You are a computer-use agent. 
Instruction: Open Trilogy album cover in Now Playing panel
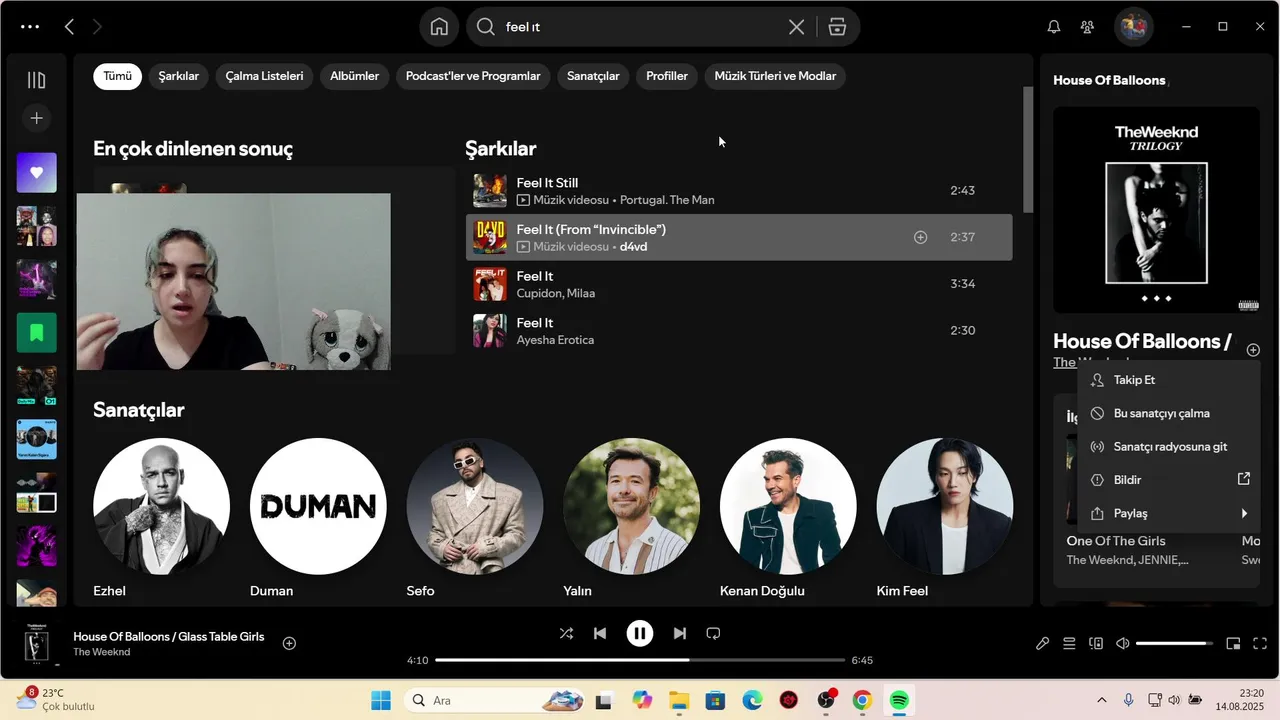coord(1156,210)
